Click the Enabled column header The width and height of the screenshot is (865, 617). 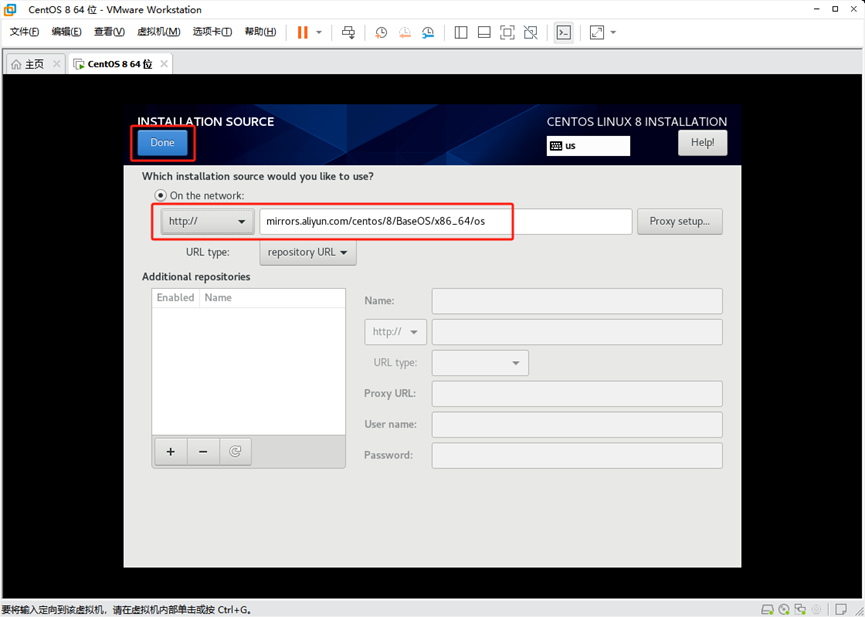pyautogui.click(x=175, y=297)
